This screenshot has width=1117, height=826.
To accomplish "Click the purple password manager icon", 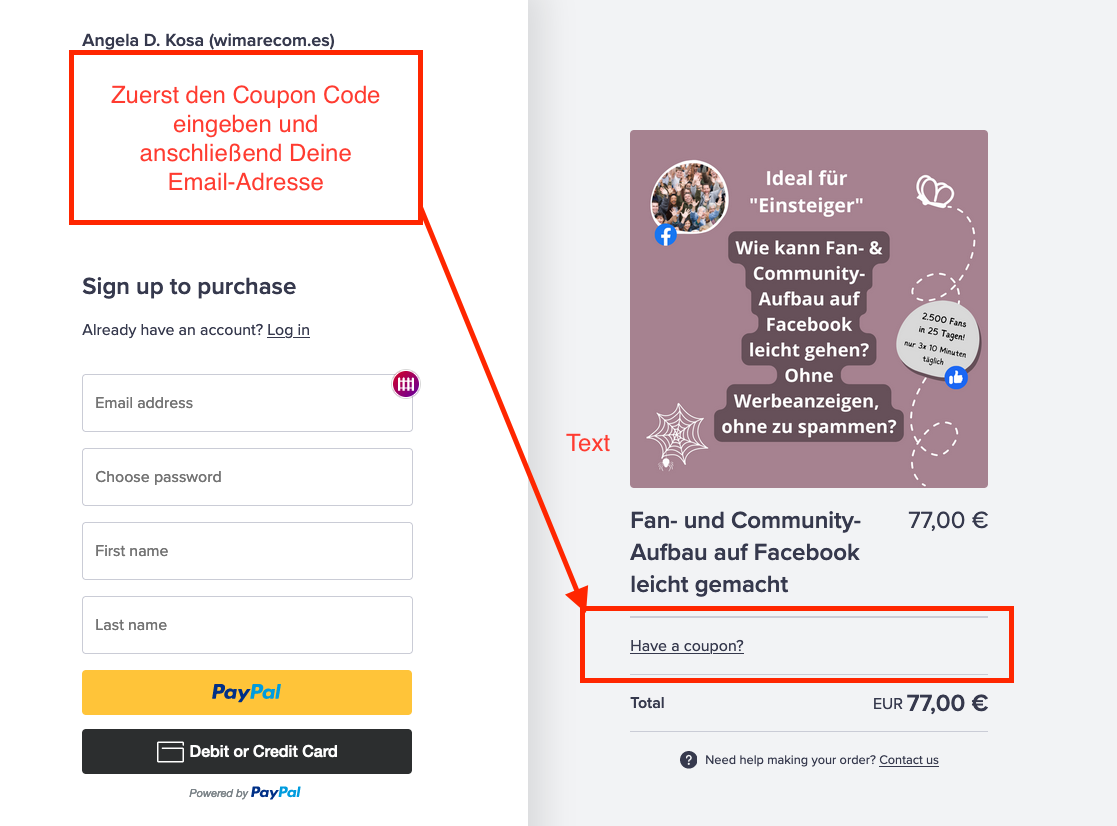I will click(x=405, y=384).
